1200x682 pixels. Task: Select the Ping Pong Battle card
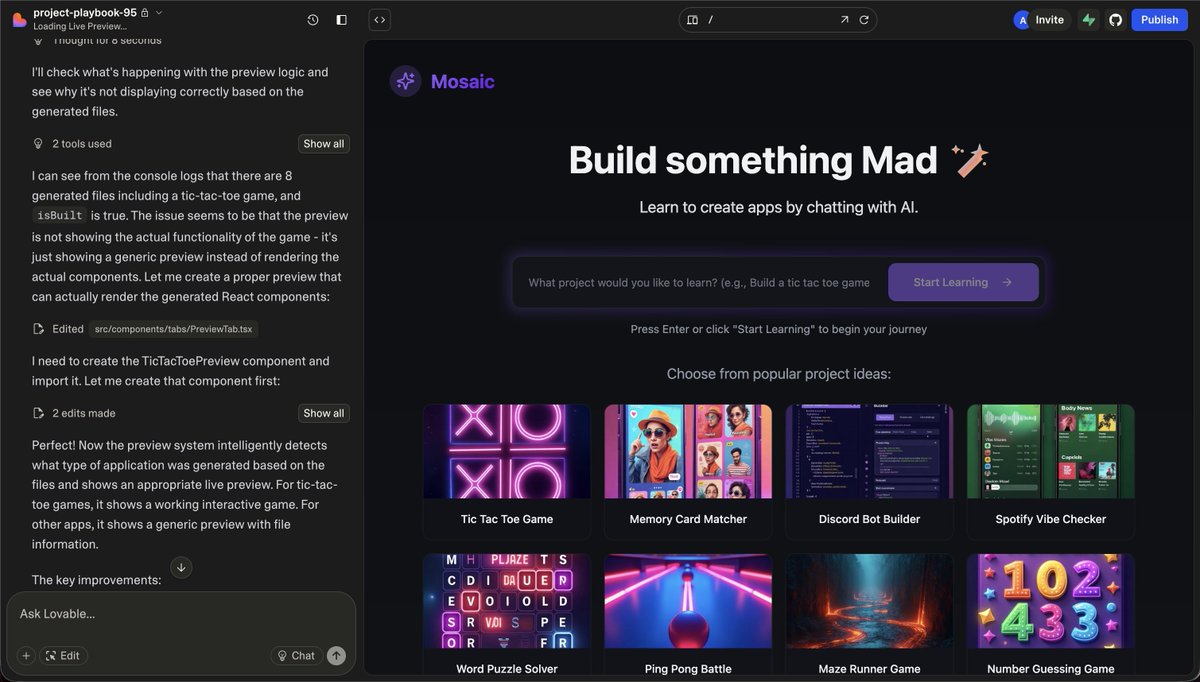(688, 617)
